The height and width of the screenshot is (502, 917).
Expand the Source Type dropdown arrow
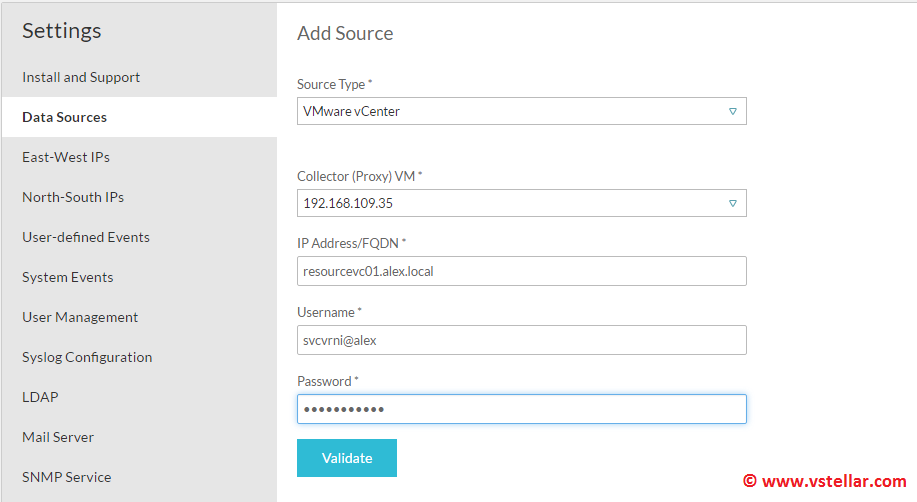tap(732, 111)
